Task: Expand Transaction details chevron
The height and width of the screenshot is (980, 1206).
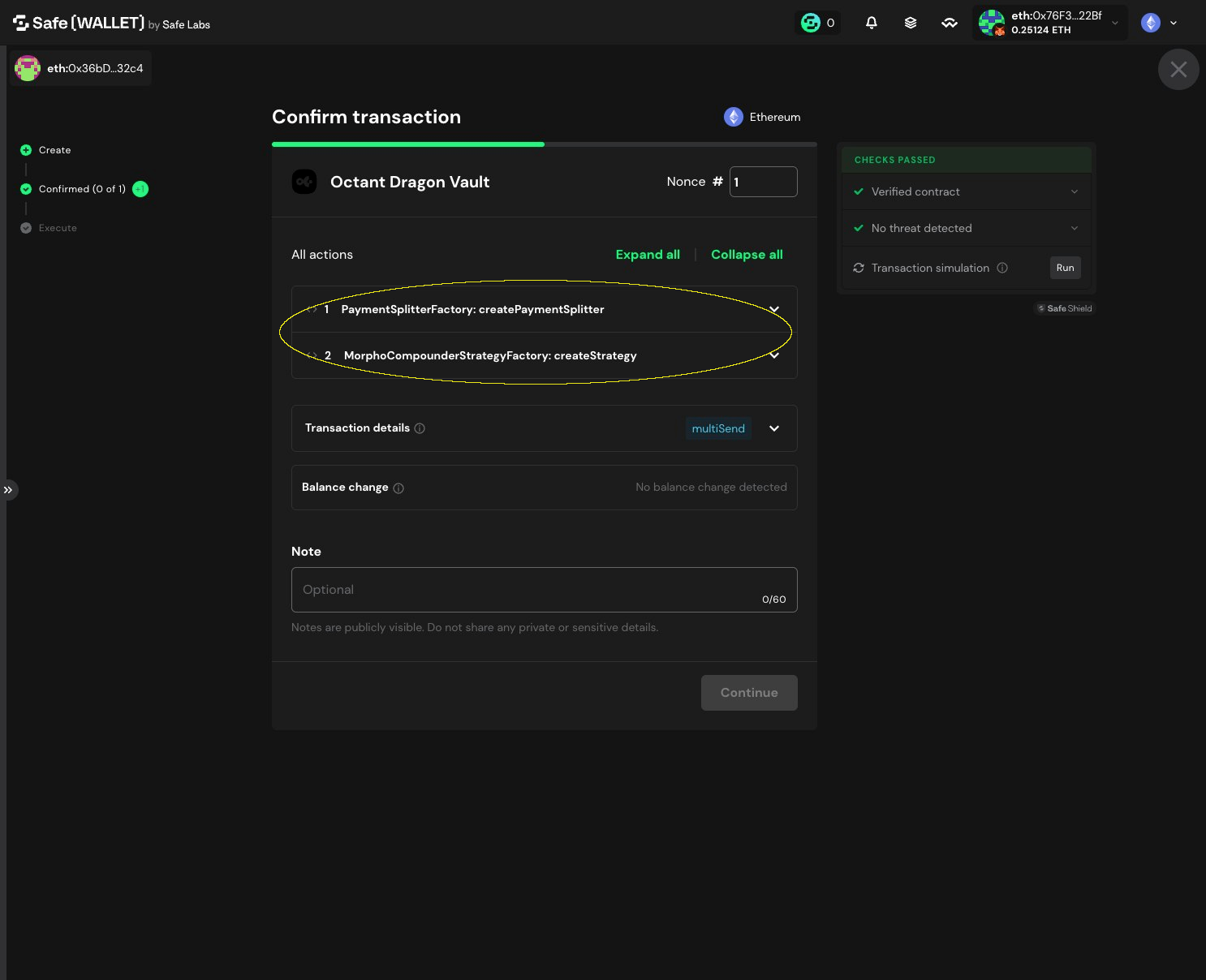Action: point(774,428)
